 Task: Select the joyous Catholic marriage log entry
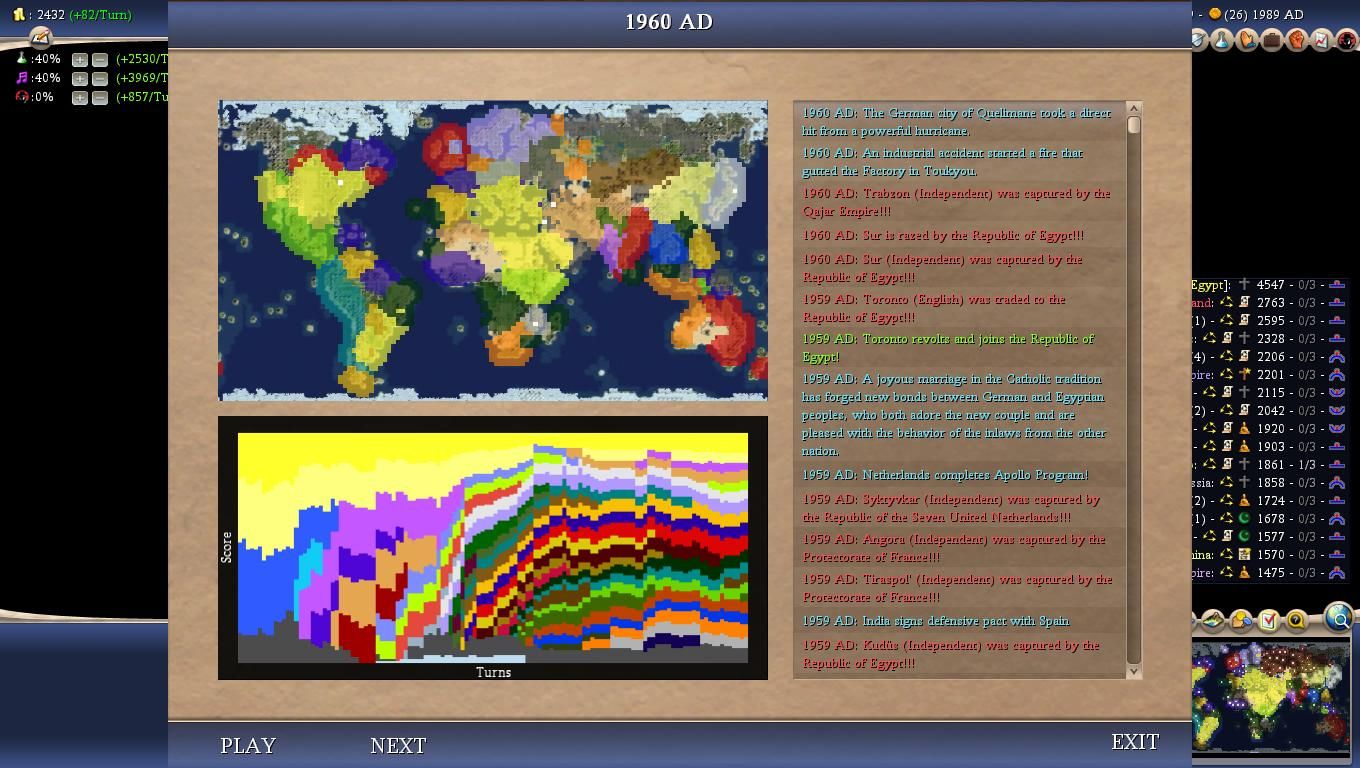point(959,415)
